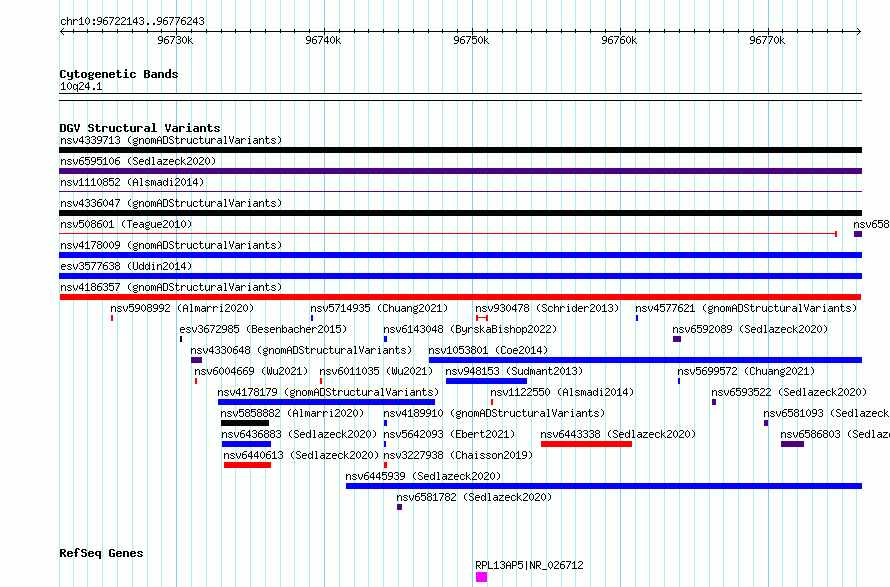Select the nsv6445939 long blue bar
Viewport: 890px width, 587px height.
[604, 486]
